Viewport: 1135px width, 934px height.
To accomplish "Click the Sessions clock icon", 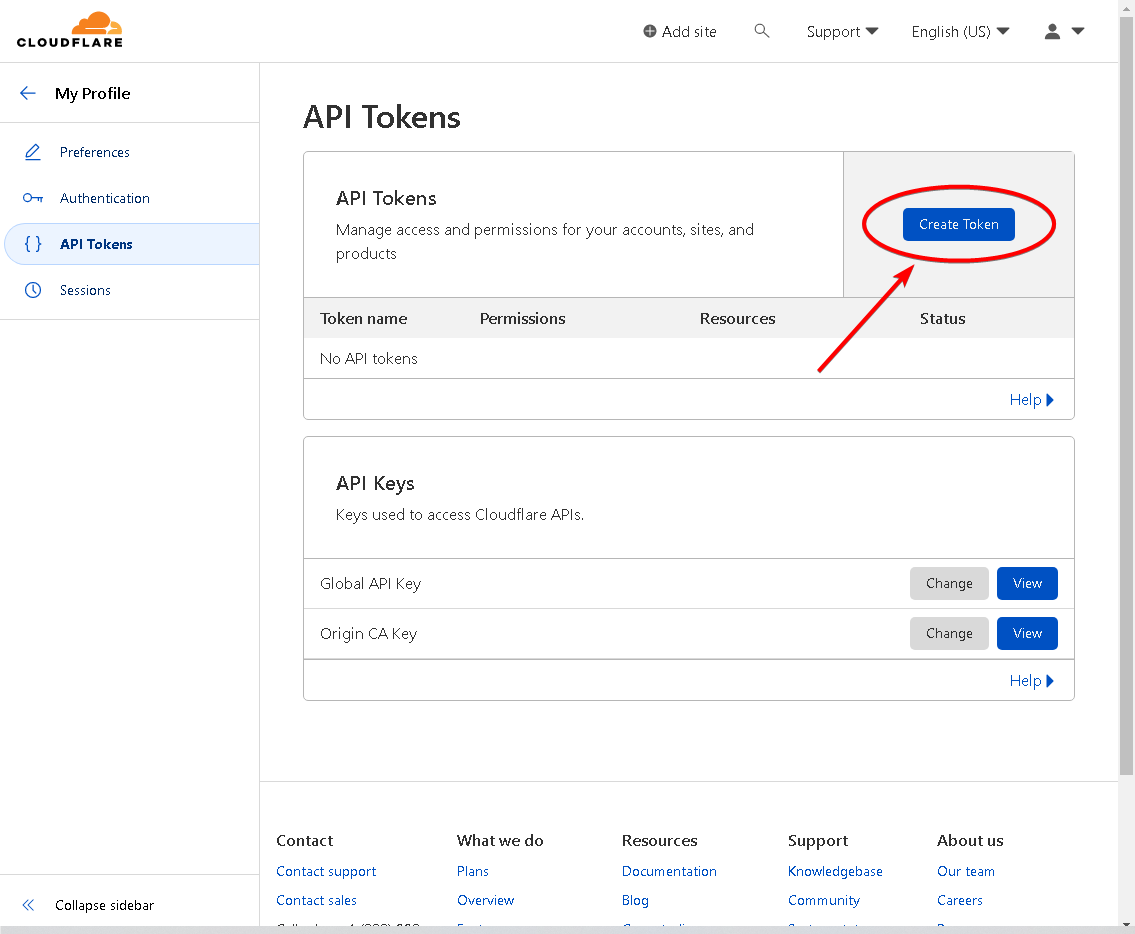I will (33, 290).
